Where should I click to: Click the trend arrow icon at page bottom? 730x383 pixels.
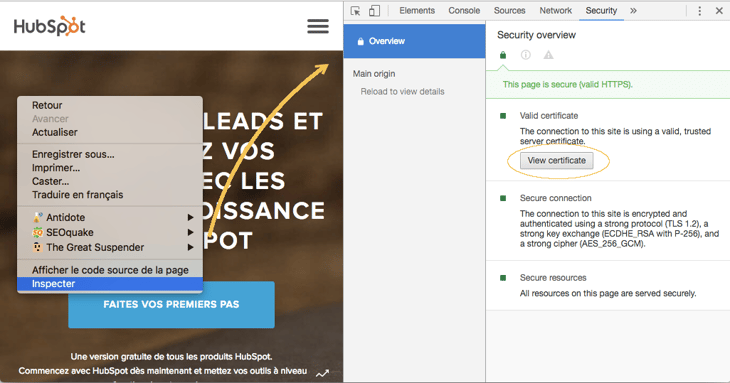[x=322, y=373]
